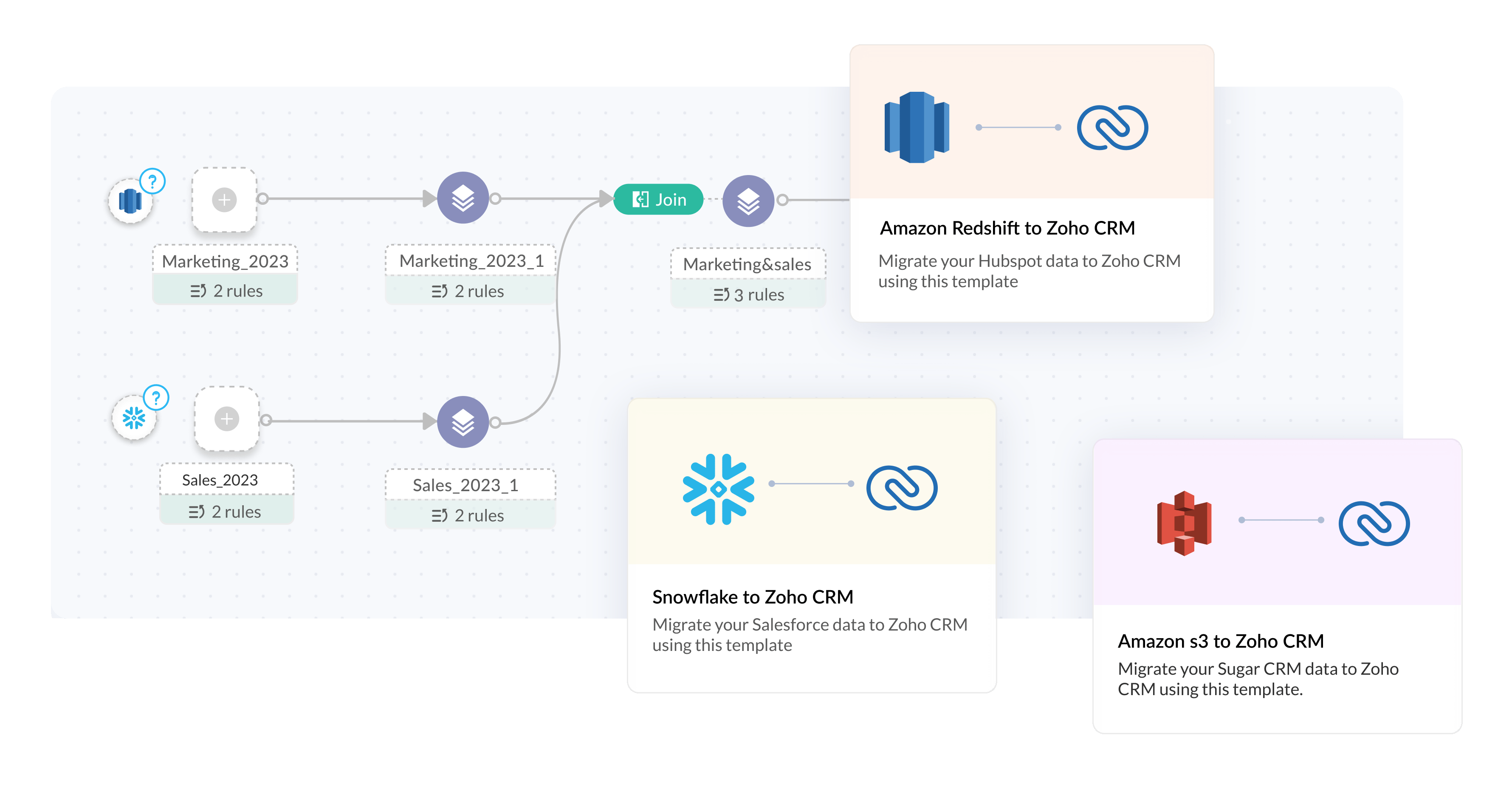
Task: Select the Marketing_2023_1 transform stage icon
Action: coord(463,198)
